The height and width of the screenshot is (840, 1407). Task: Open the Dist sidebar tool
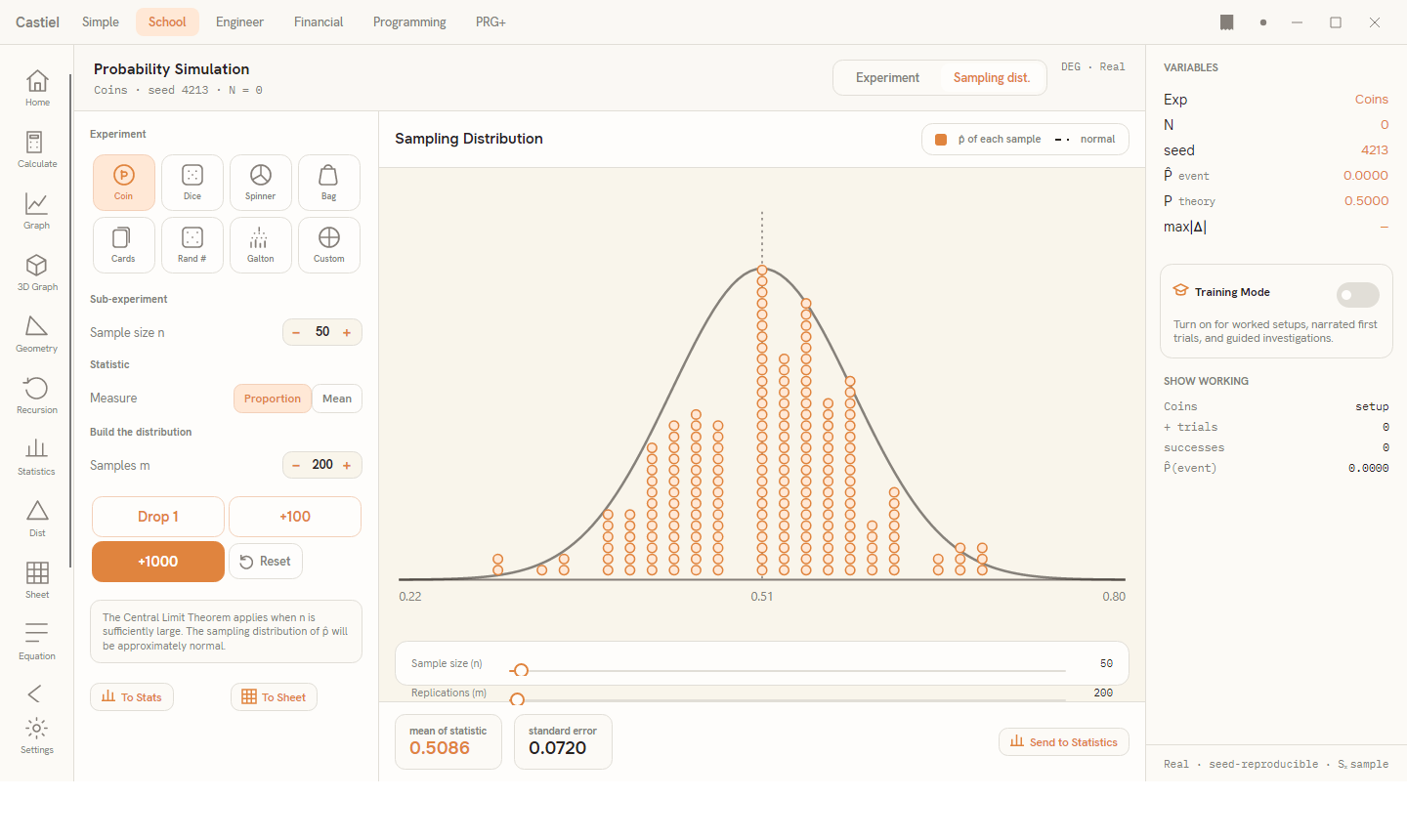click(37, 519)
